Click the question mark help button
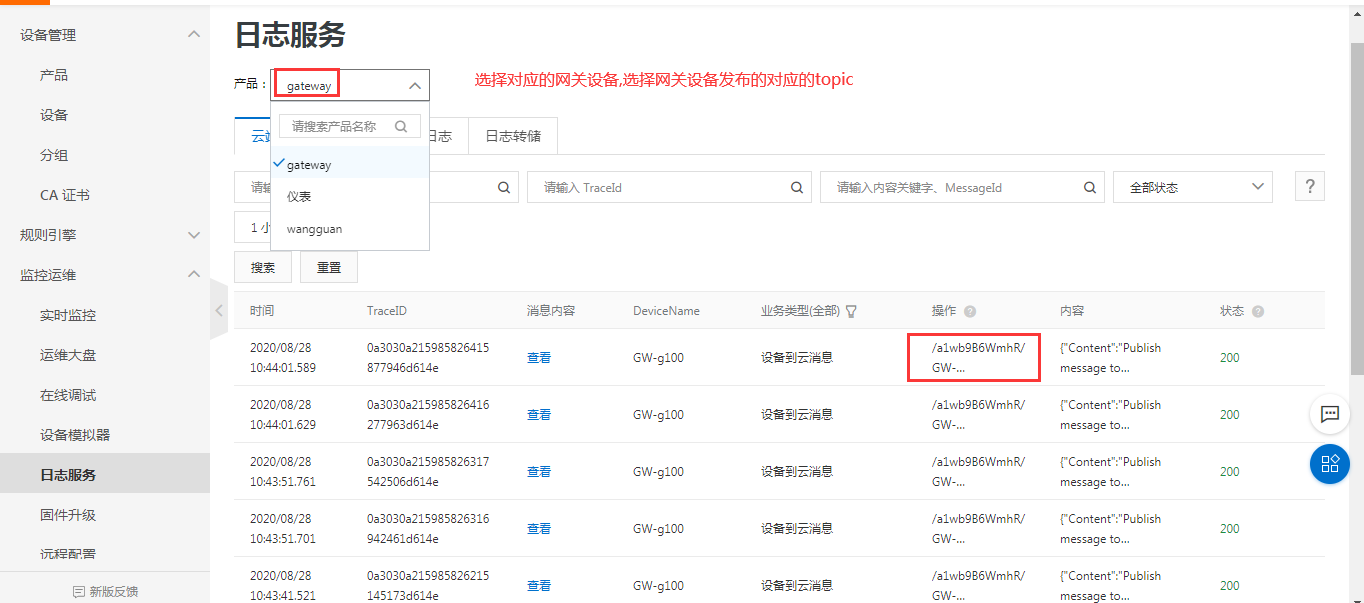This screenshot has width=1364, height=603. 1309,186
